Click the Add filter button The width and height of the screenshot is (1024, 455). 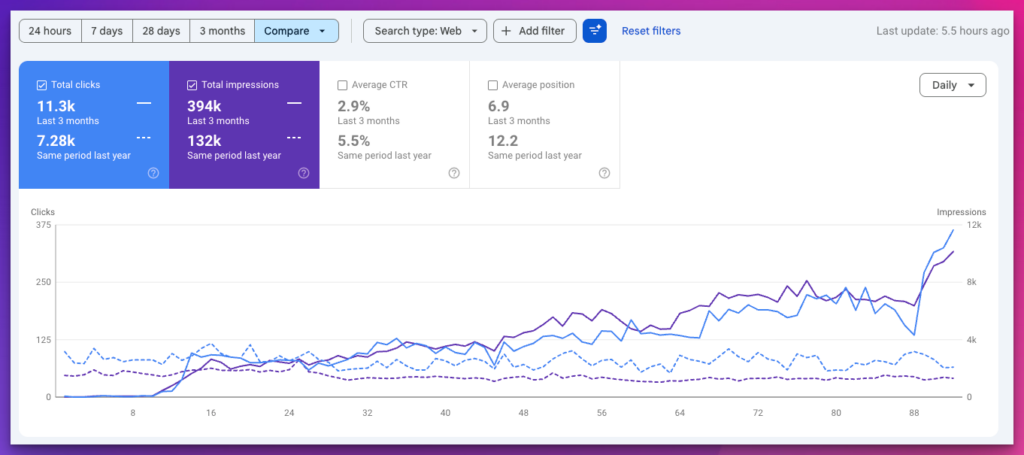(x=534, y=31)
